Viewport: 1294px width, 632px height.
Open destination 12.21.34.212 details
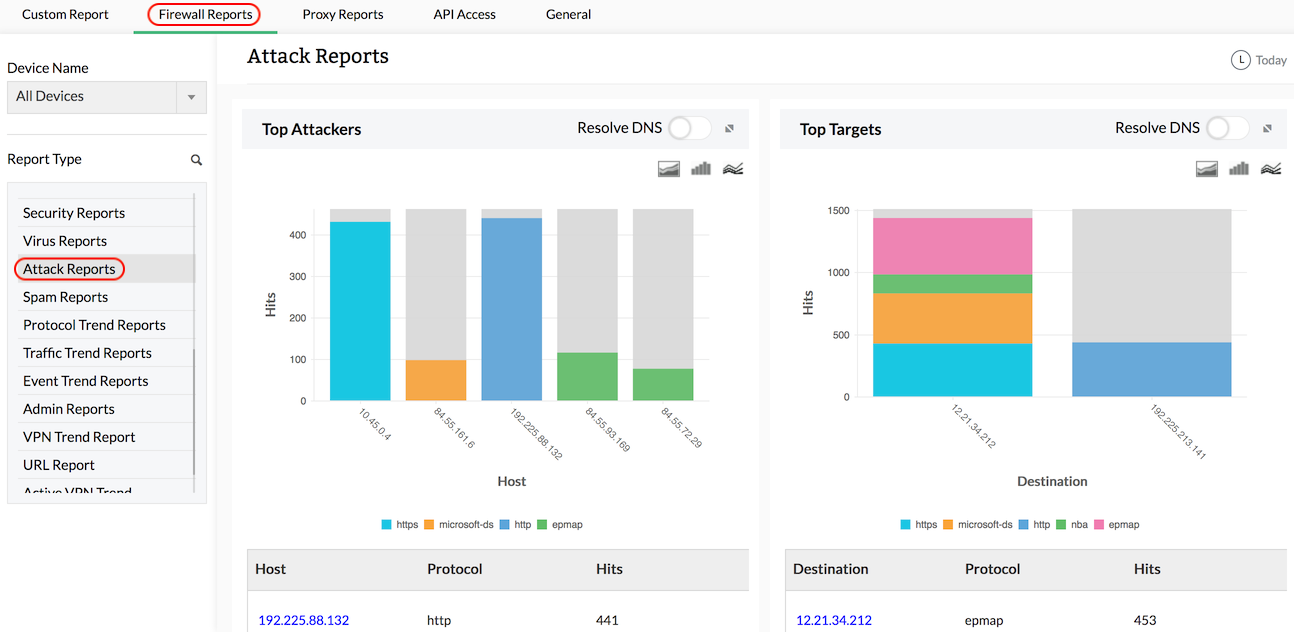[x=834, y=620]
